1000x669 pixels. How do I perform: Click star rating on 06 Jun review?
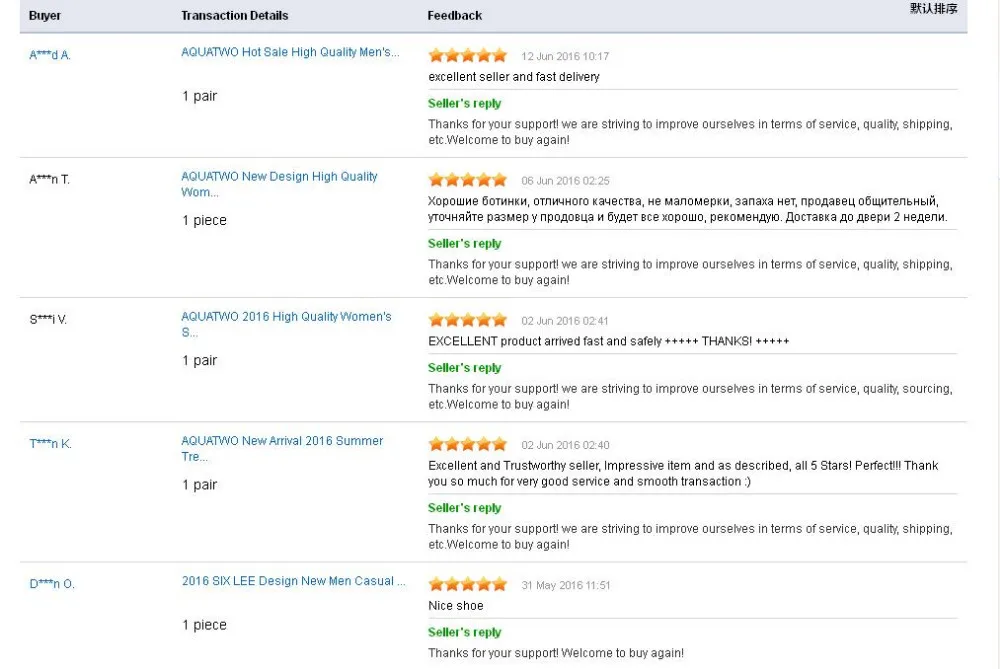[x=467, y=181]
